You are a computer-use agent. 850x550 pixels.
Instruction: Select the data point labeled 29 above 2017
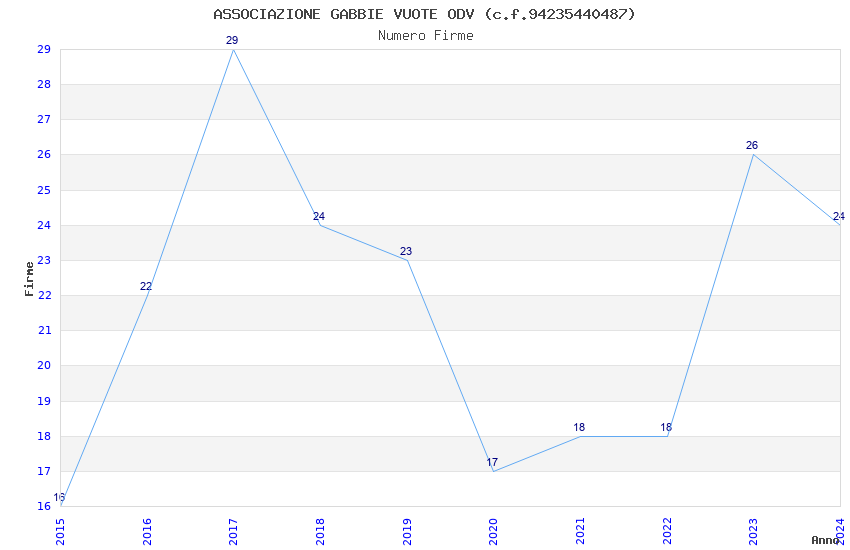tap(232, 40)
